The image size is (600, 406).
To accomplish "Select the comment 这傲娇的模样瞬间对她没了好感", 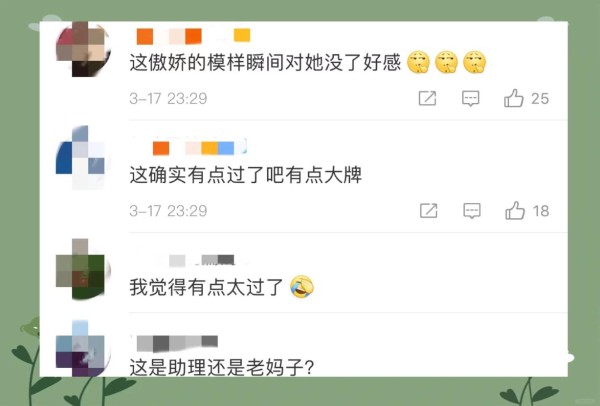I will (265, 62).
